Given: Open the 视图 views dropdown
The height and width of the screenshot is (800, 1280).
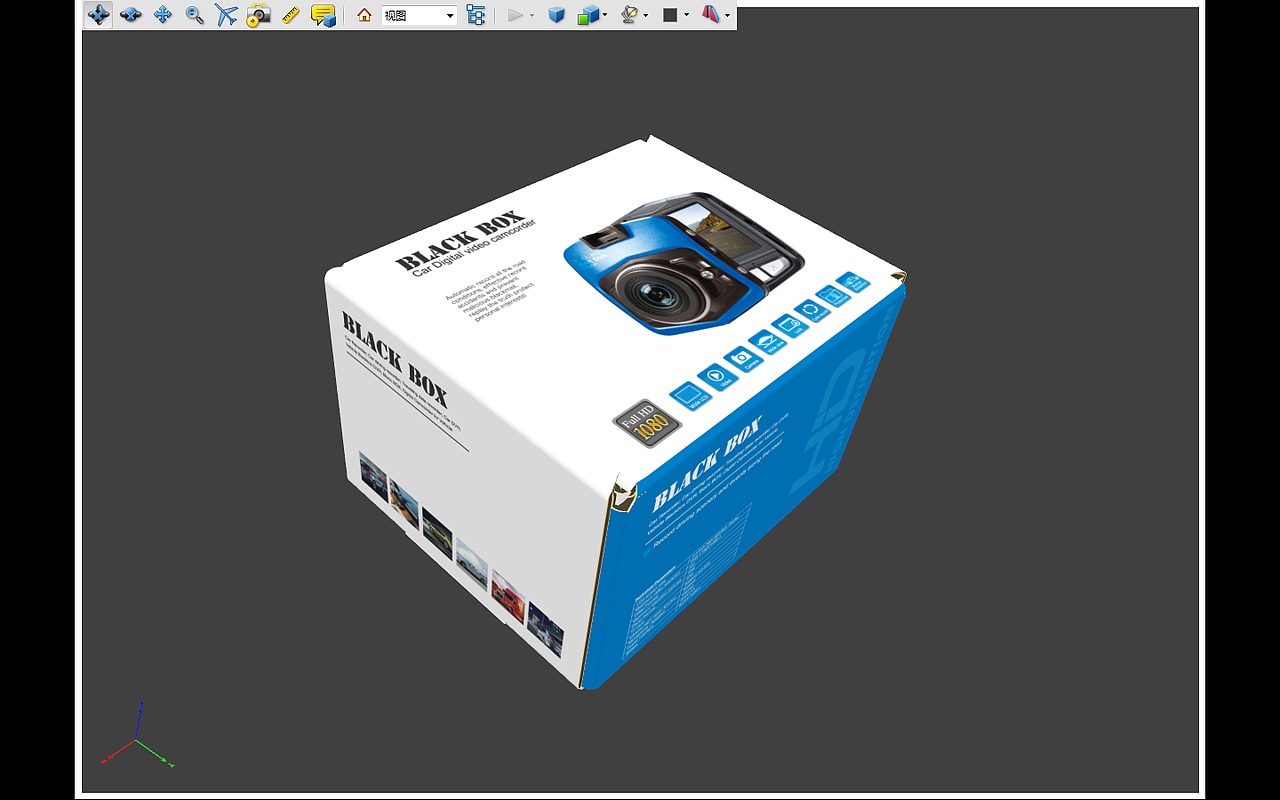Looking at the screenshot, I should click(420, 15).
